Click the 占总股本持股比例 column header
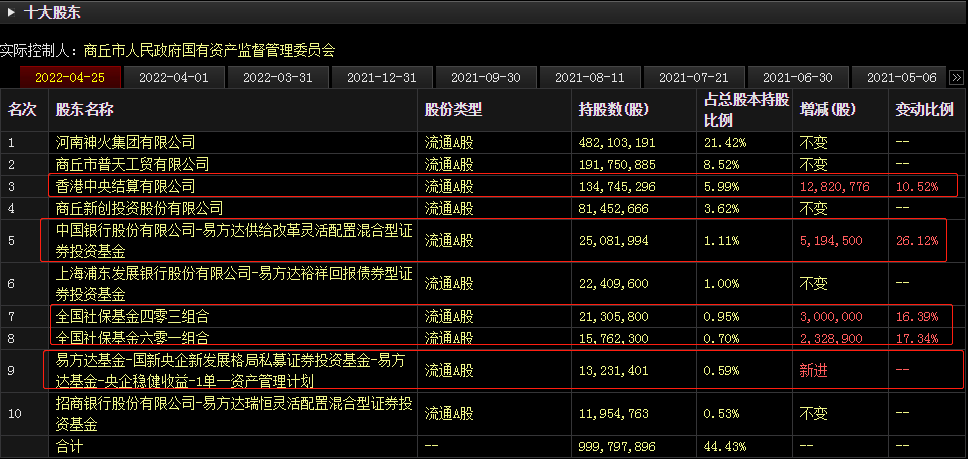This screenshot has width=968, height=459. 746,110
